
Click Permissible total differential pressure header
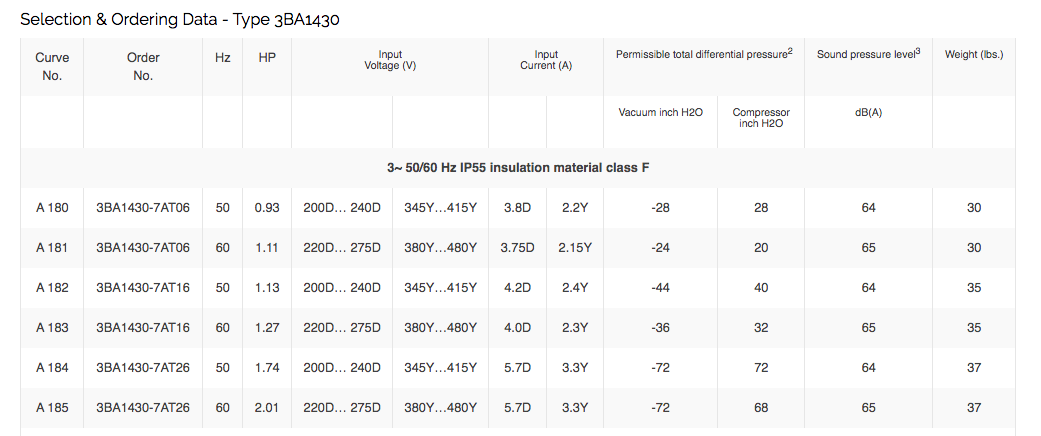(x=704, y=54)
